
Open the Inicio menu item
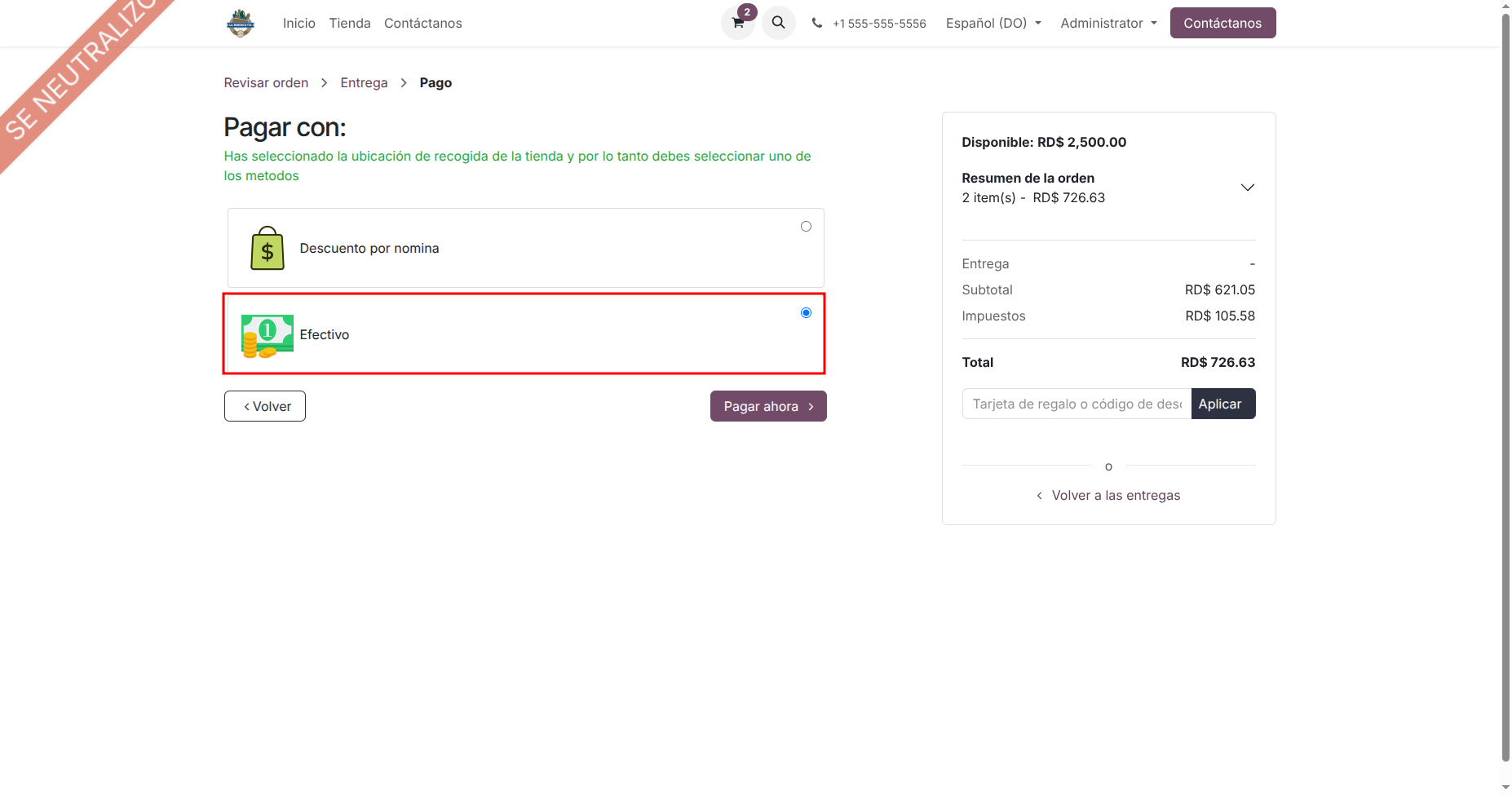(298, 24)
